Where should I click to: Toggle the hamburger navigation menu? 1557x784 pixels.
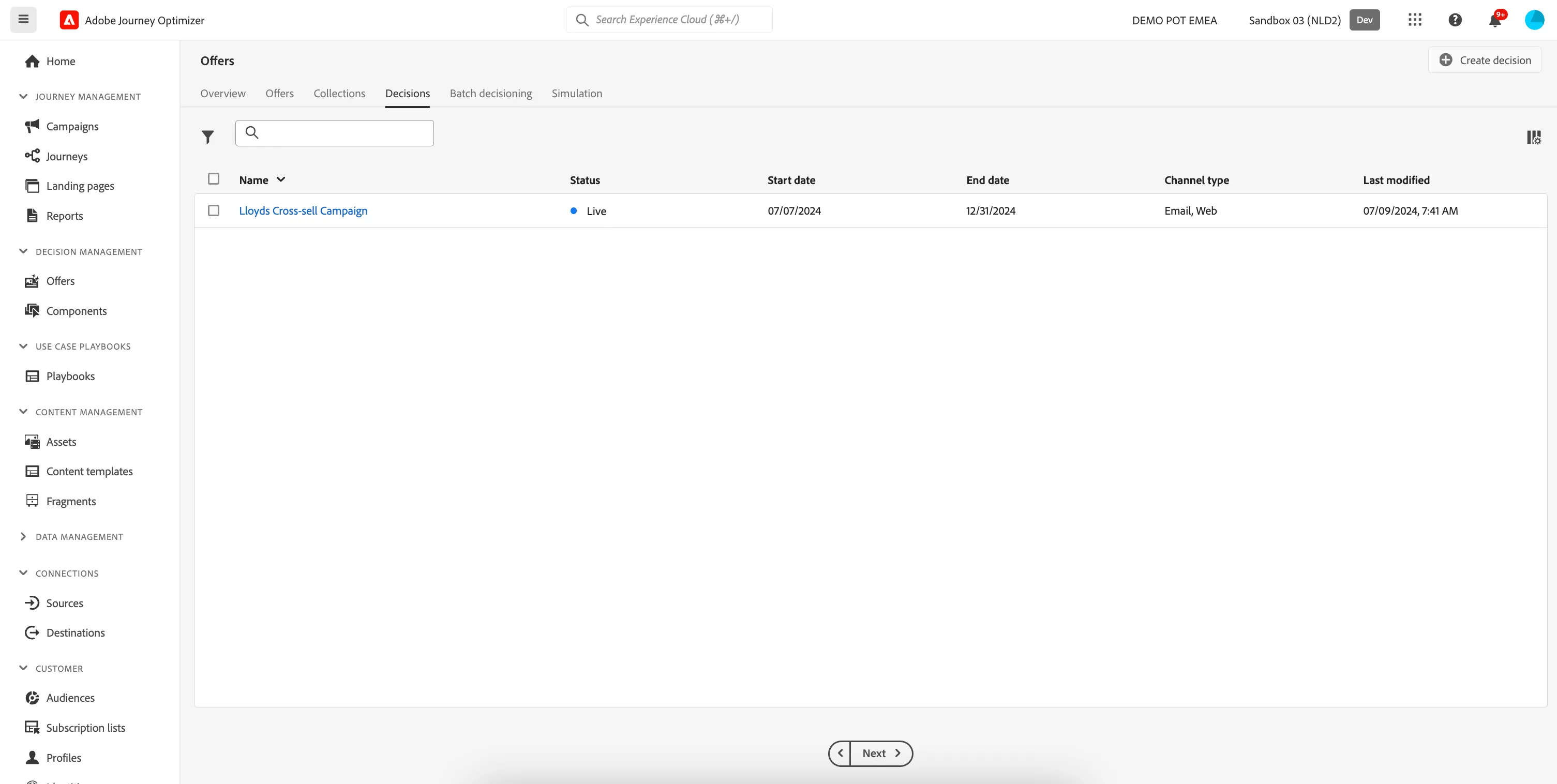[23, 19]
